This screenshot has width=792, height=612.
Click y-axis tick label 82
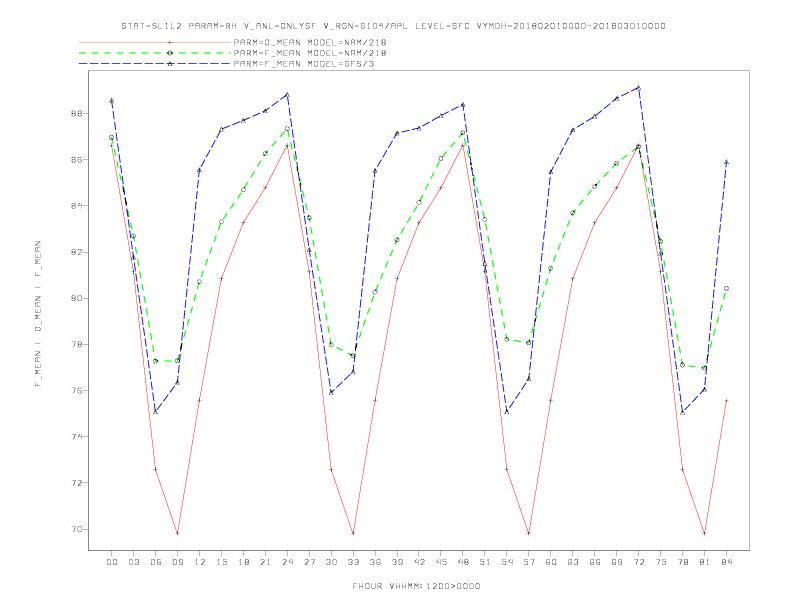[x=77, y=252]
